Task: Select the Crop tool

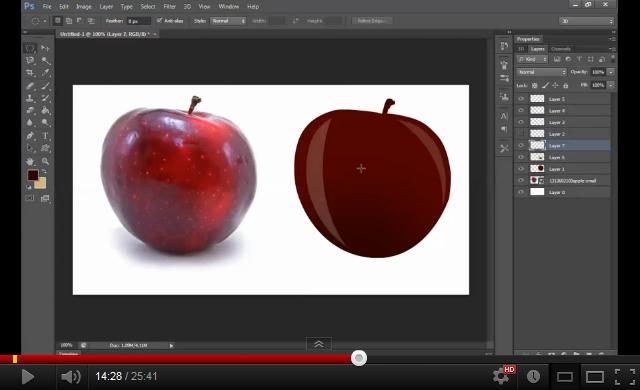Action: 30,73
